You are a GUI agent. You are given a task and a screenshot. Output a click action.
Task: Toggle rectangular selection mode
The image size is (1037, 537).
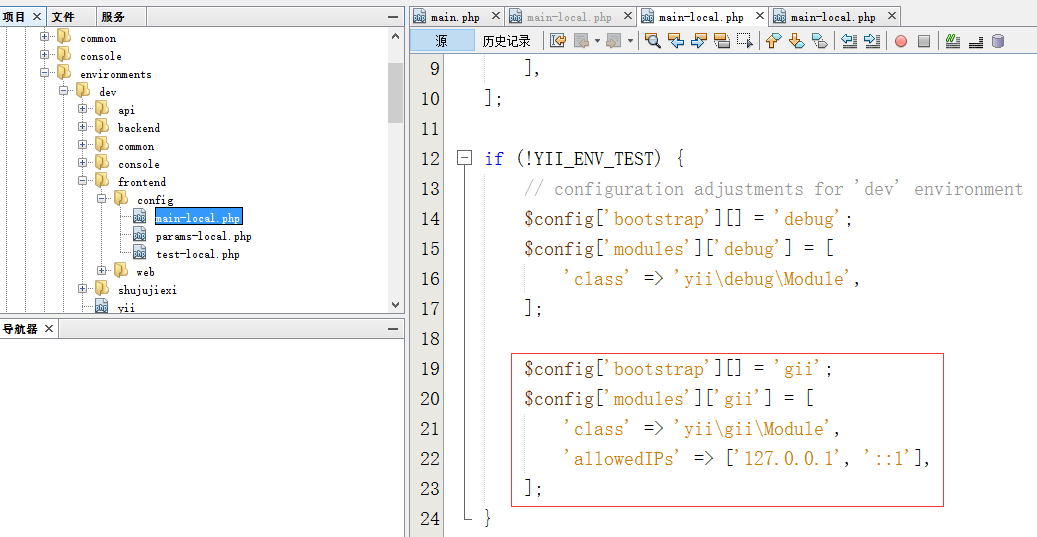[744, 41]
